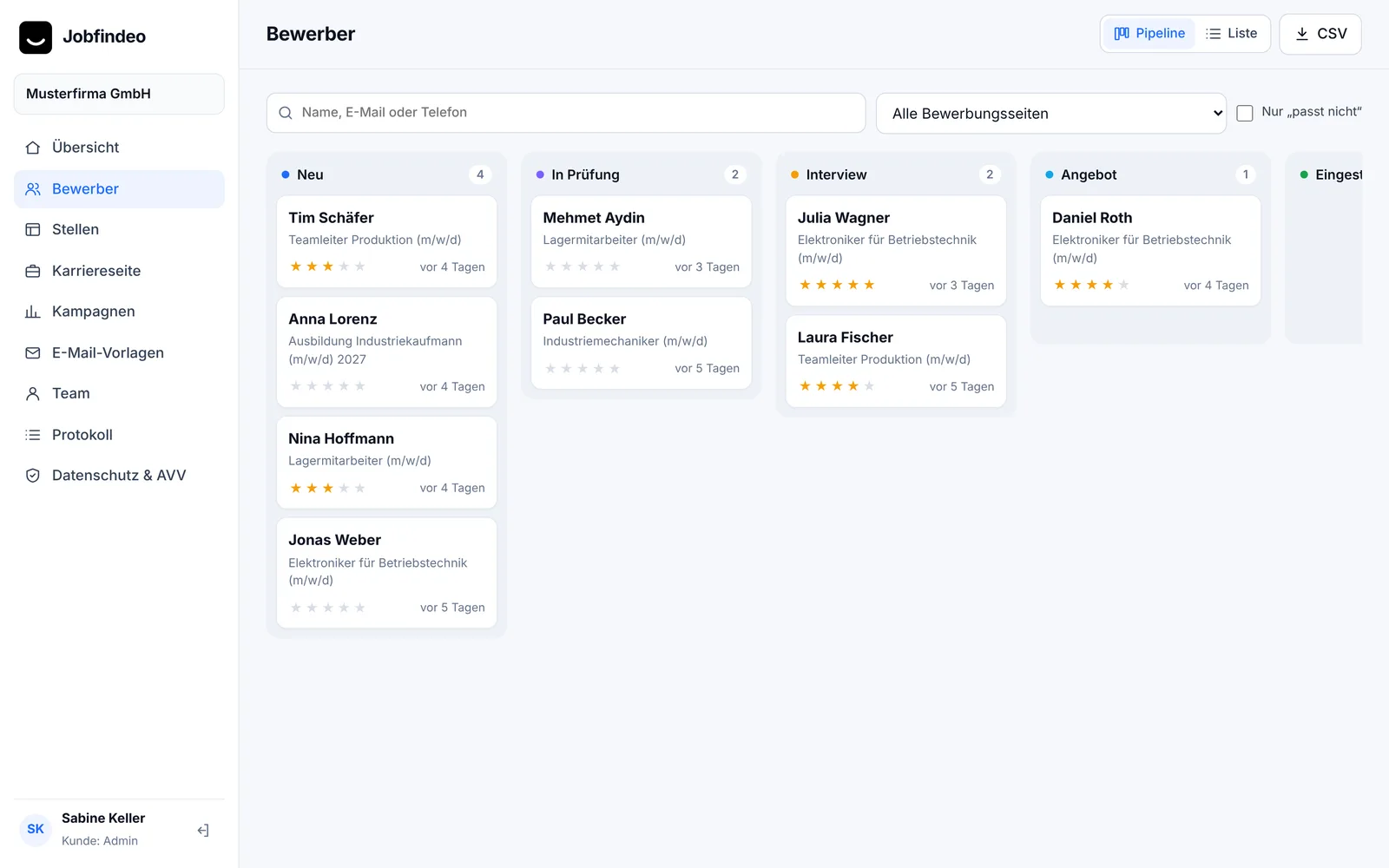Viewport: 1389px width, 868px height.
Task: Open Mehmet Aydin applicant card
Action: (641, 241)
